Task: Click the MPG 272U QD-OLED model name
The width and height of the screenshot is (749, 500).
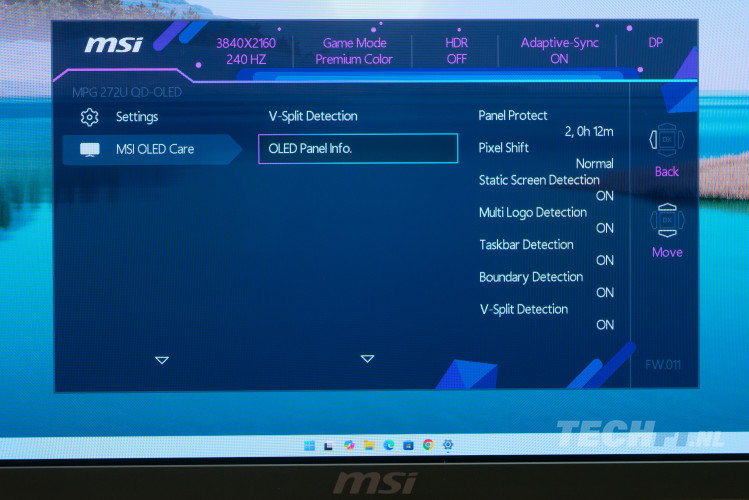Action: click(x=127, y=92)
